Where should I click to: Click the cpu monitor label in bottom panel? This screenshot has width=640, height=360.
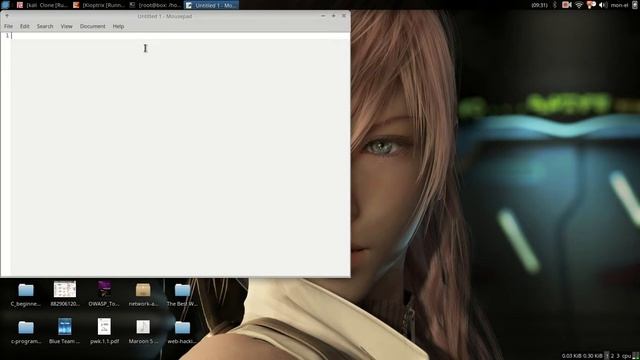[x=626, y=356]
